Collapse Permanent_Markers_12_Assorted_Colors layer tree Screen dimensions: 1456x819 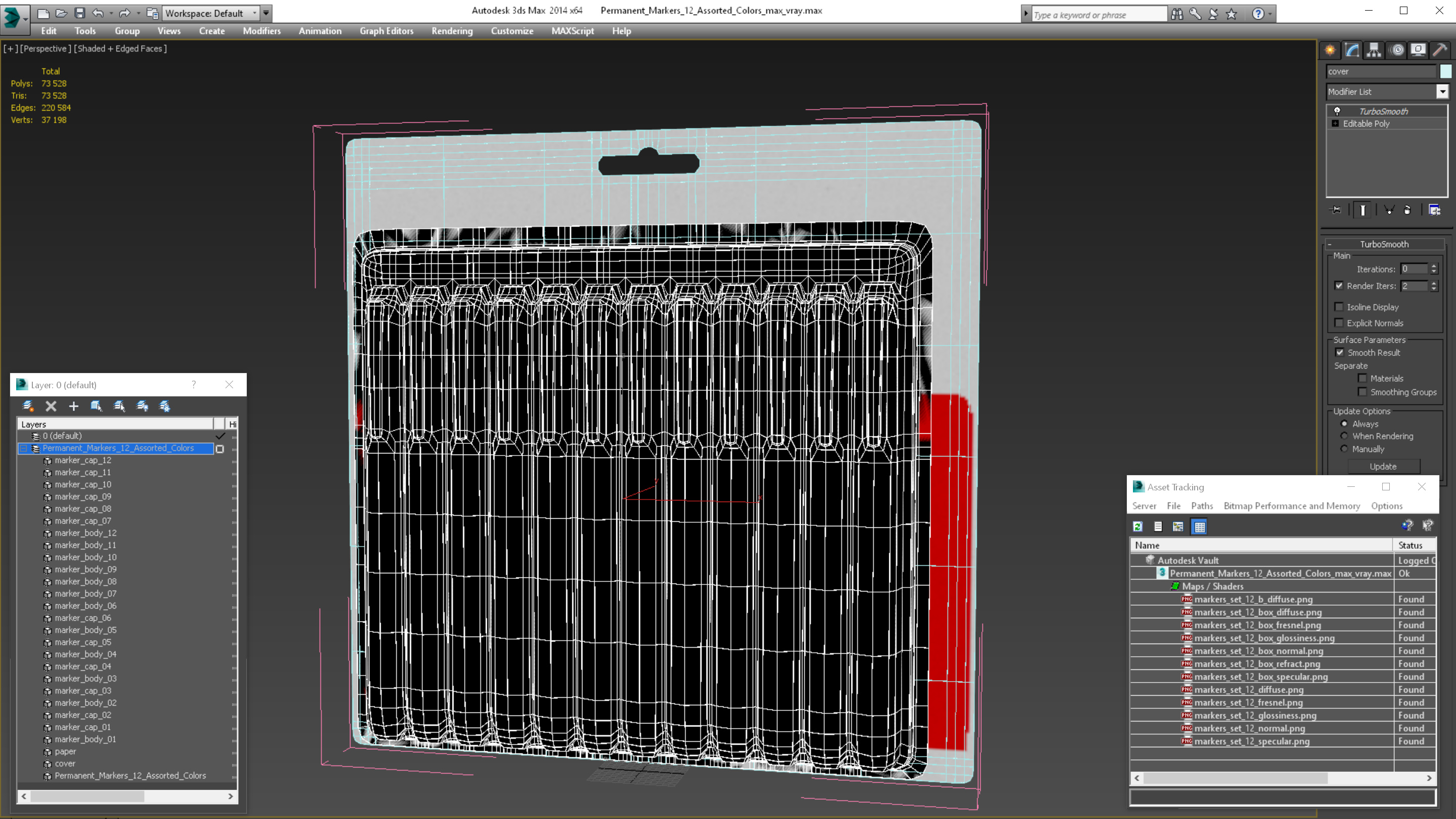24,448
